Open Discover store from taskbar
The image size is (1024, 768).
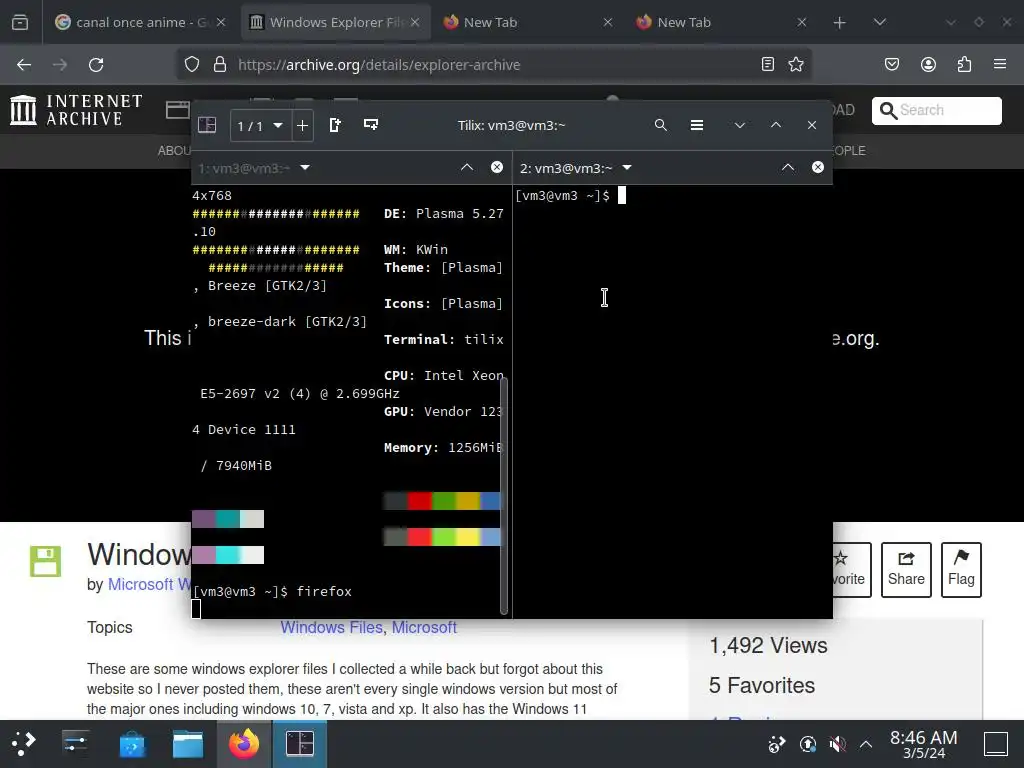pos(133,744)
